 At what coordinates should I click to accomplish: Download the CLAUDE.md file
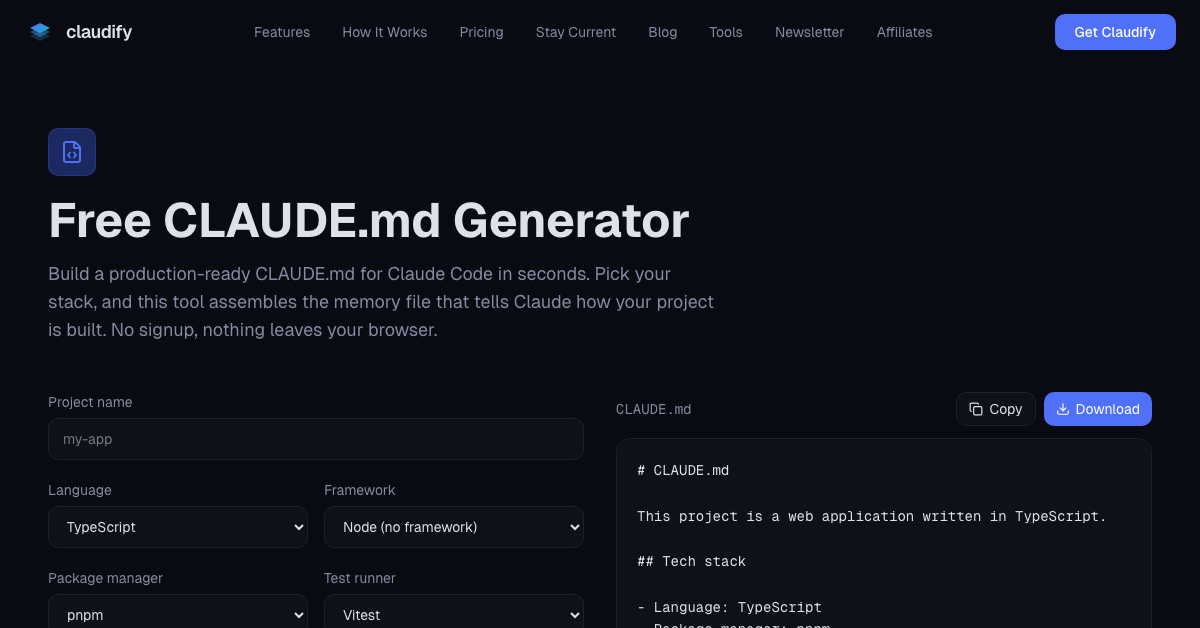[x=1098, y=409]
